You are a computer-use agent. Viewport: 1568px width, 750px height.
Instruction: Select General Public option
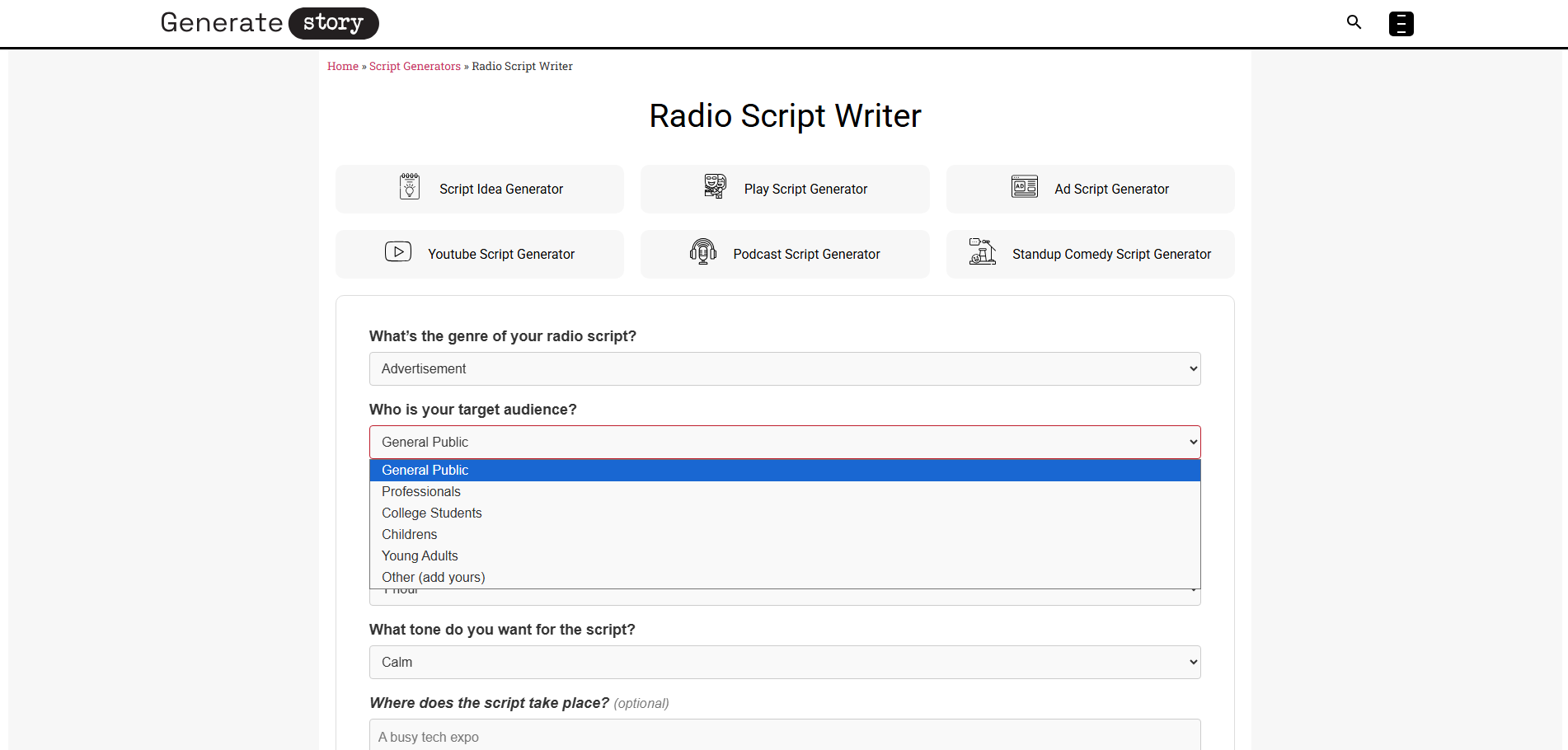pyautogui.click(x=785, y=470)
